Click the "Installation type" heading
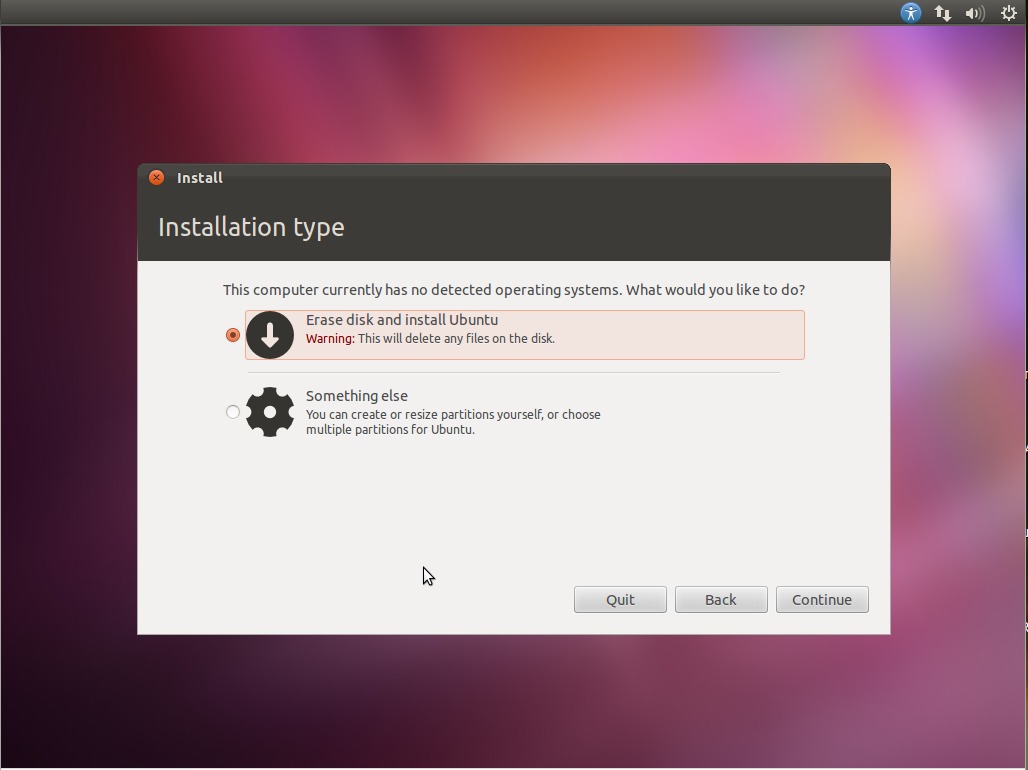This screenshot has height=770, width=1028. coord(251,227)
